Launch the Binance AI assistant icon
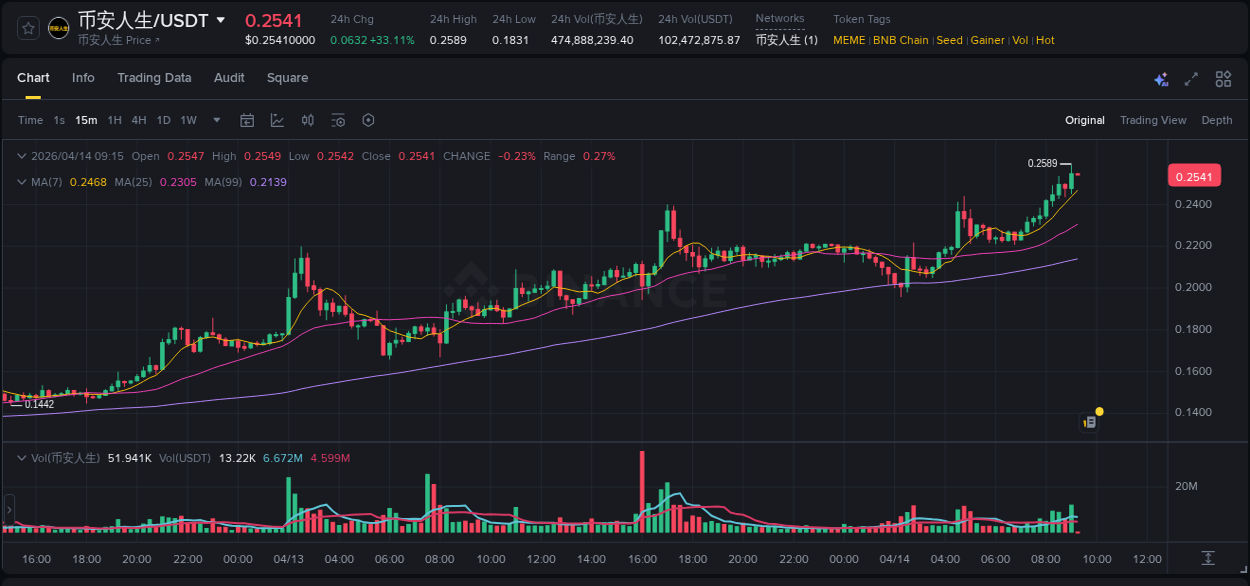Viewport: 1250px width, 586px height. coord(1161,78)
